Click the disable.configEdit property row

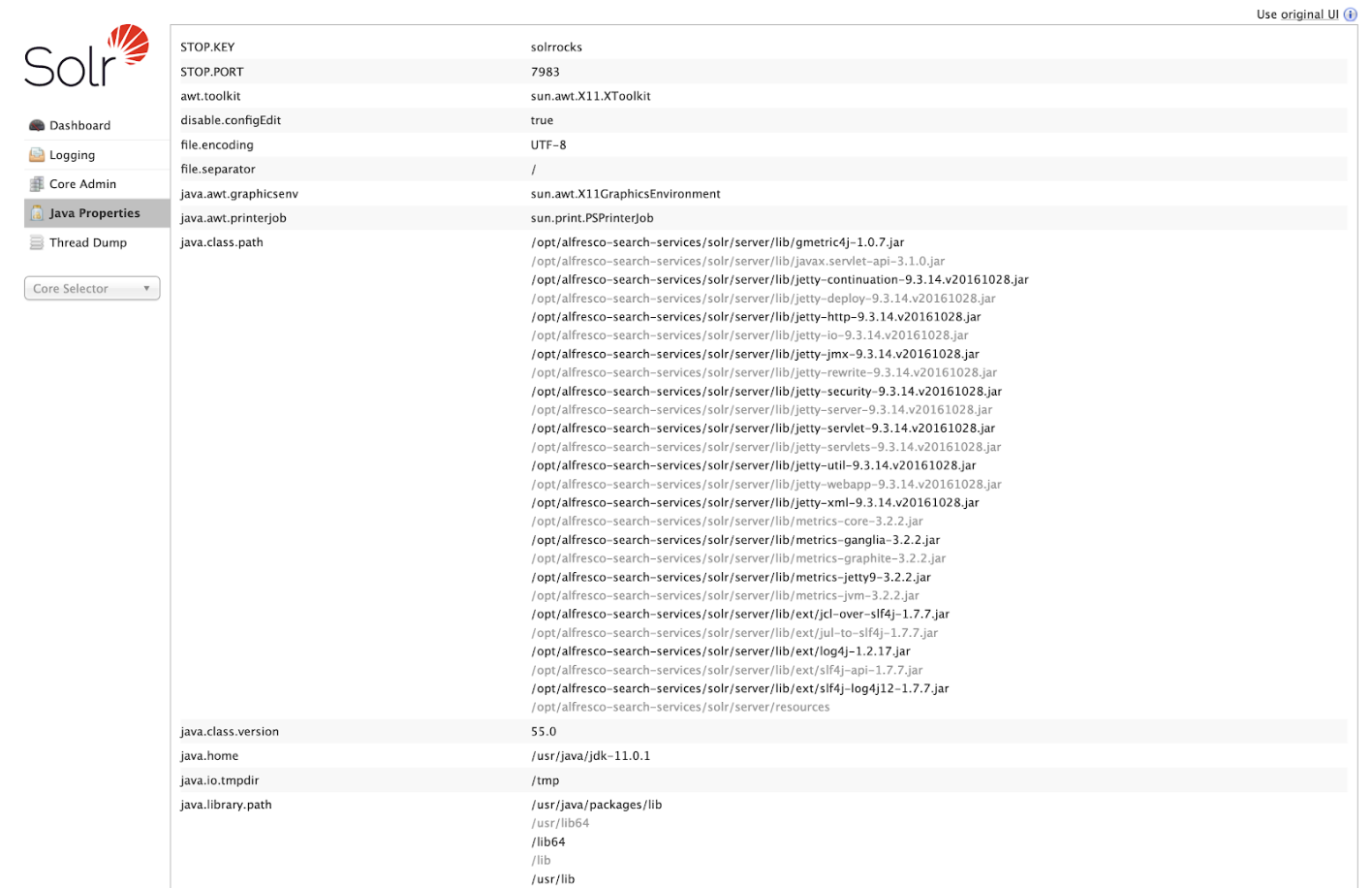pos(231,120)
